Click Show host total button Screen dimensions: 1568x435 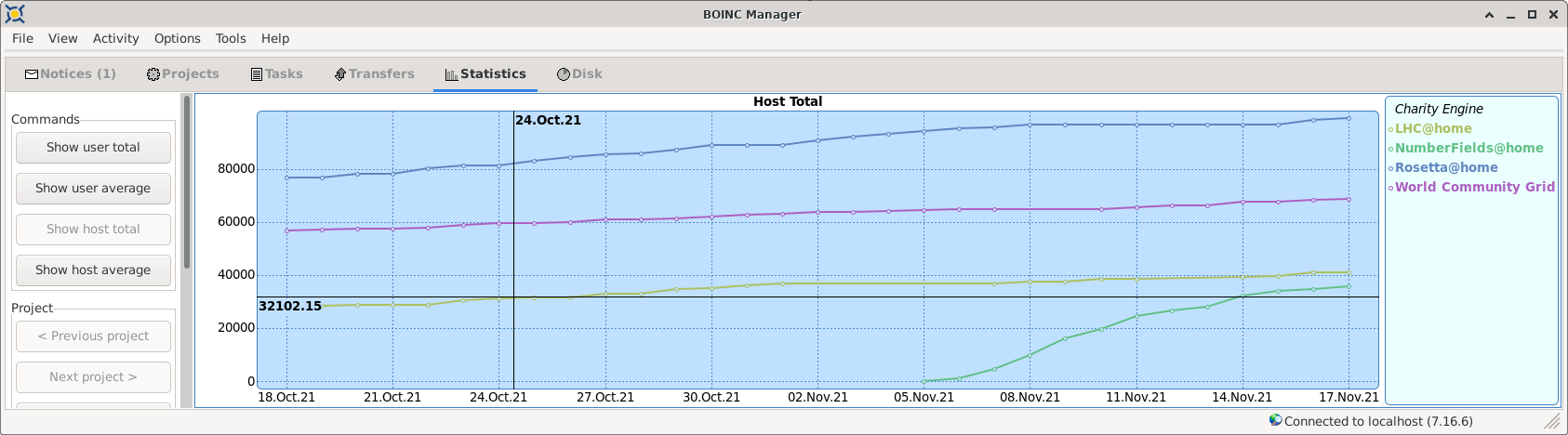click(93, 229)
